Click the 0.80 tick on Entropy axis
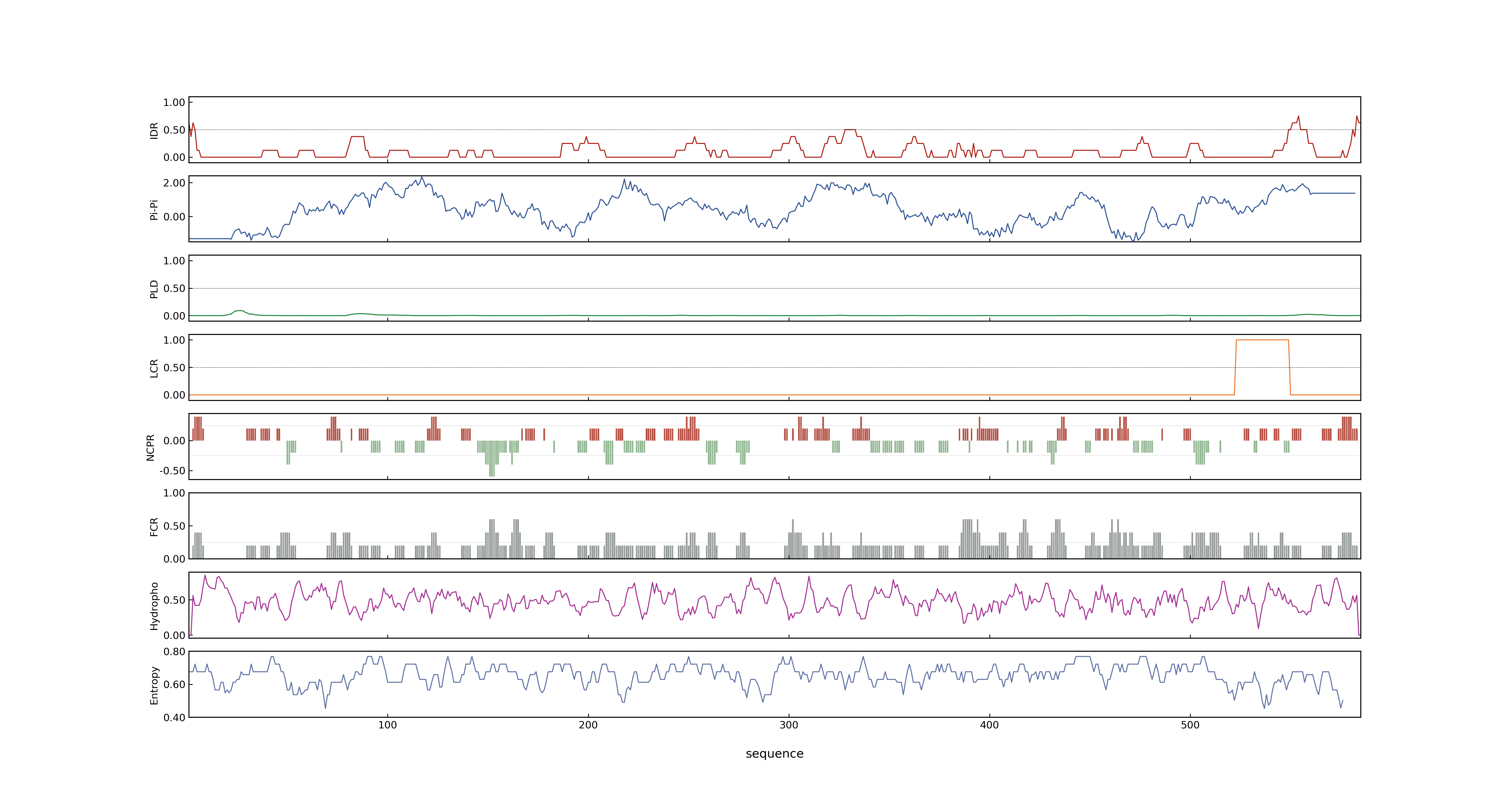The image size is (1512, 806). coord(174,652)
